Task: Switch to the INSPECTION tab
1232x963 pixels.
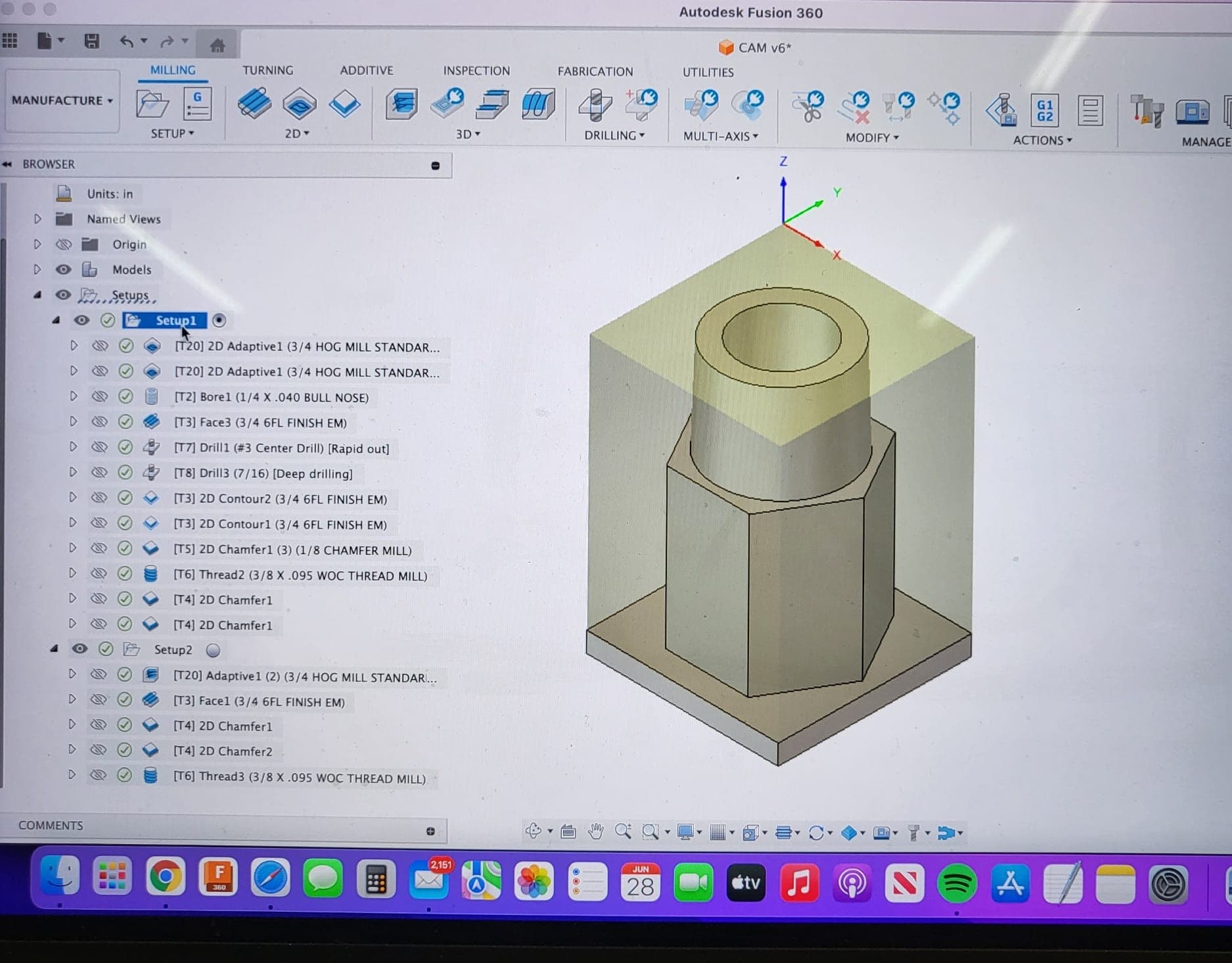Action: pos(476,71)
